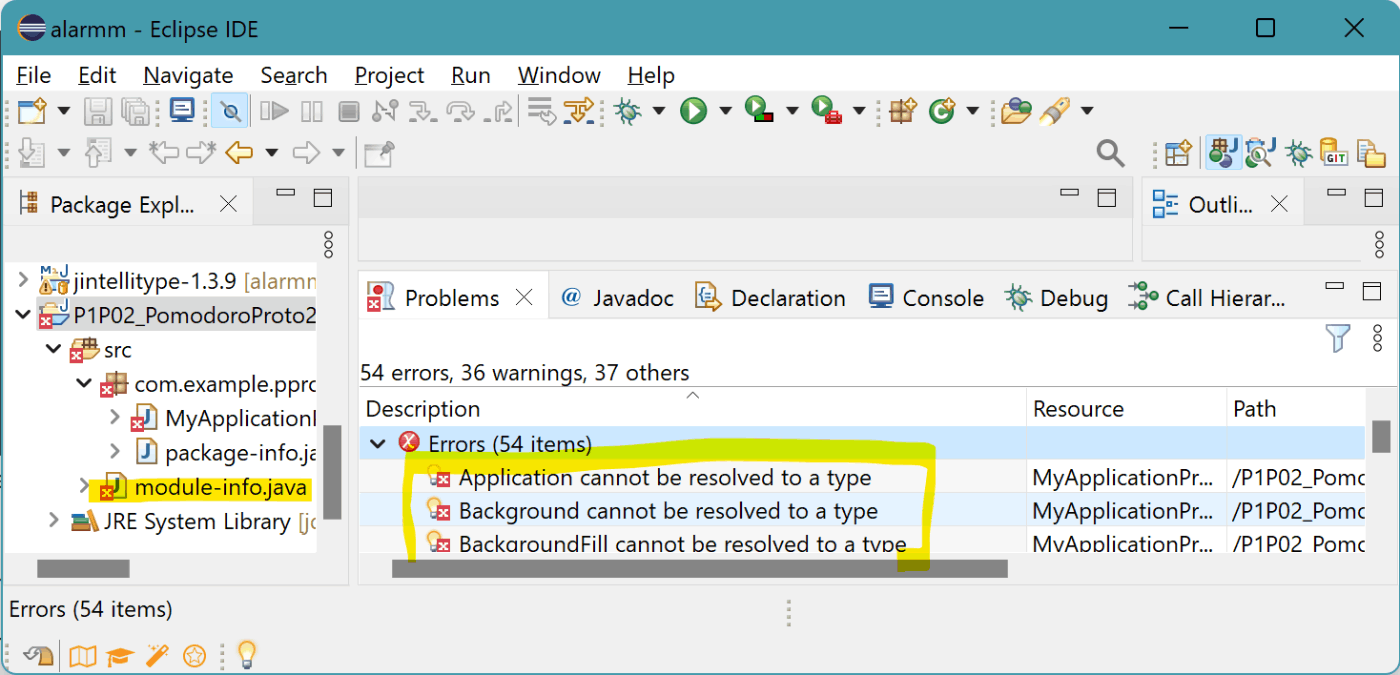This screenshot has height=675, width=1400.
Task: Click the Suspend debug icon
Action: click(312, 110)
